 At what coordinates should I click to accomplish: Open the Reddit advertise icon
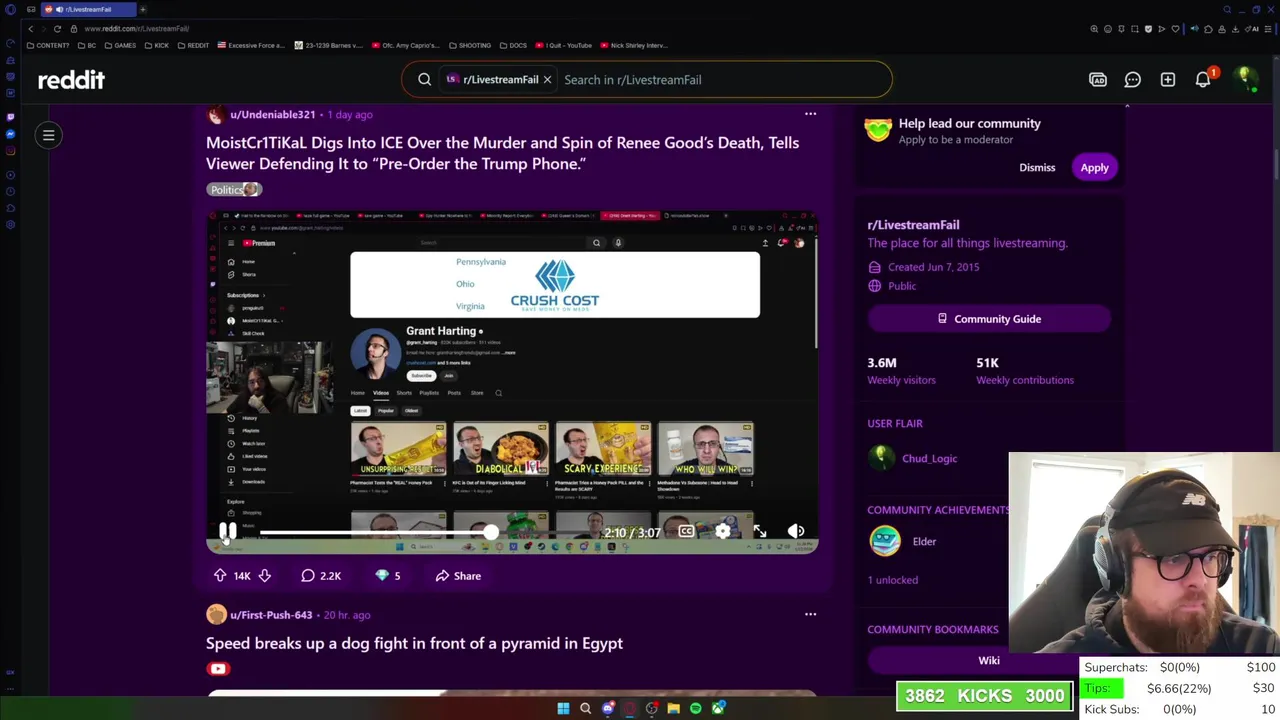(x=1098, y=80)
